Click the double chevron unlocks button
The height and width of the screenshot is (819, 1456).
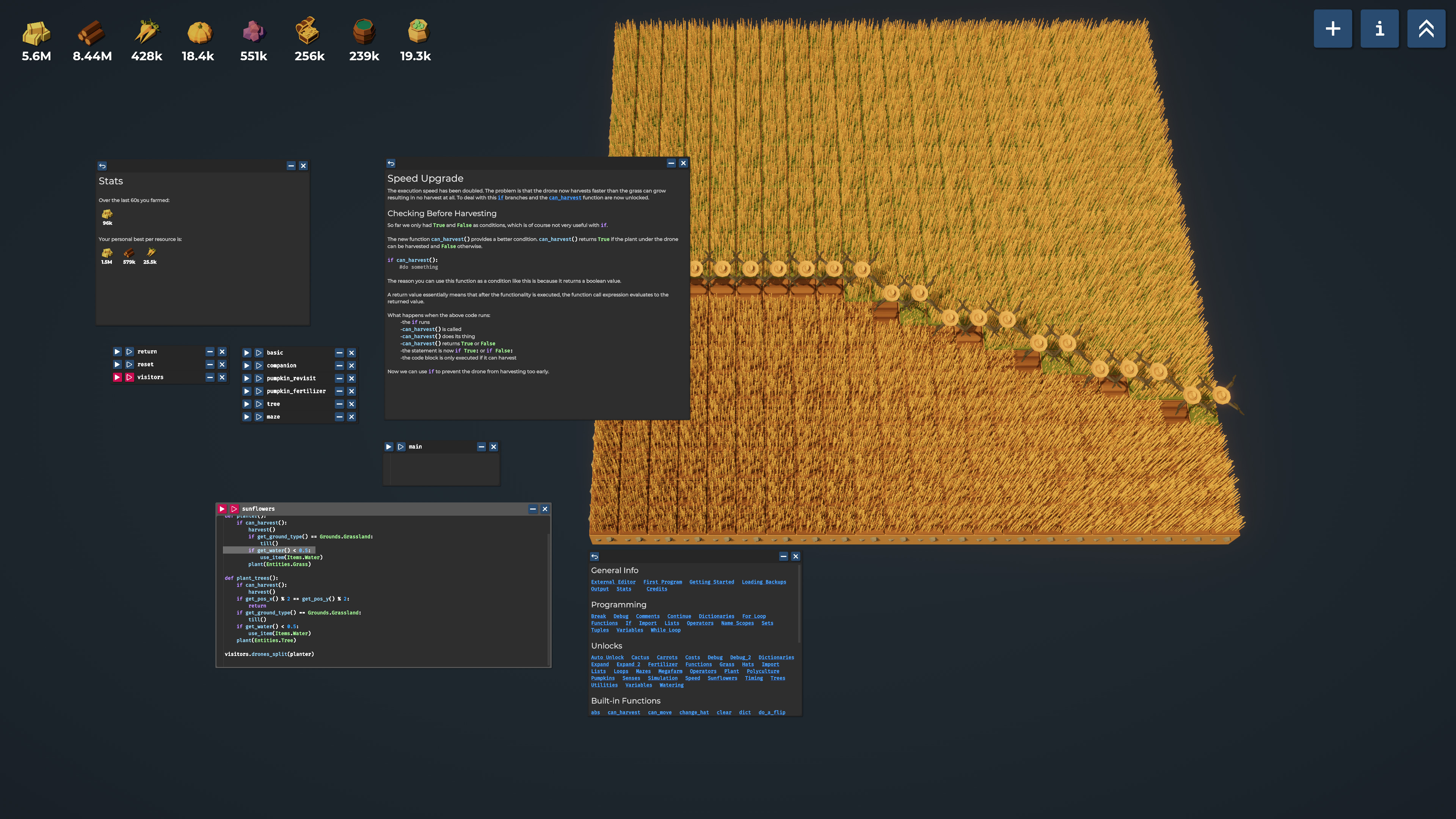[1426, 28]
